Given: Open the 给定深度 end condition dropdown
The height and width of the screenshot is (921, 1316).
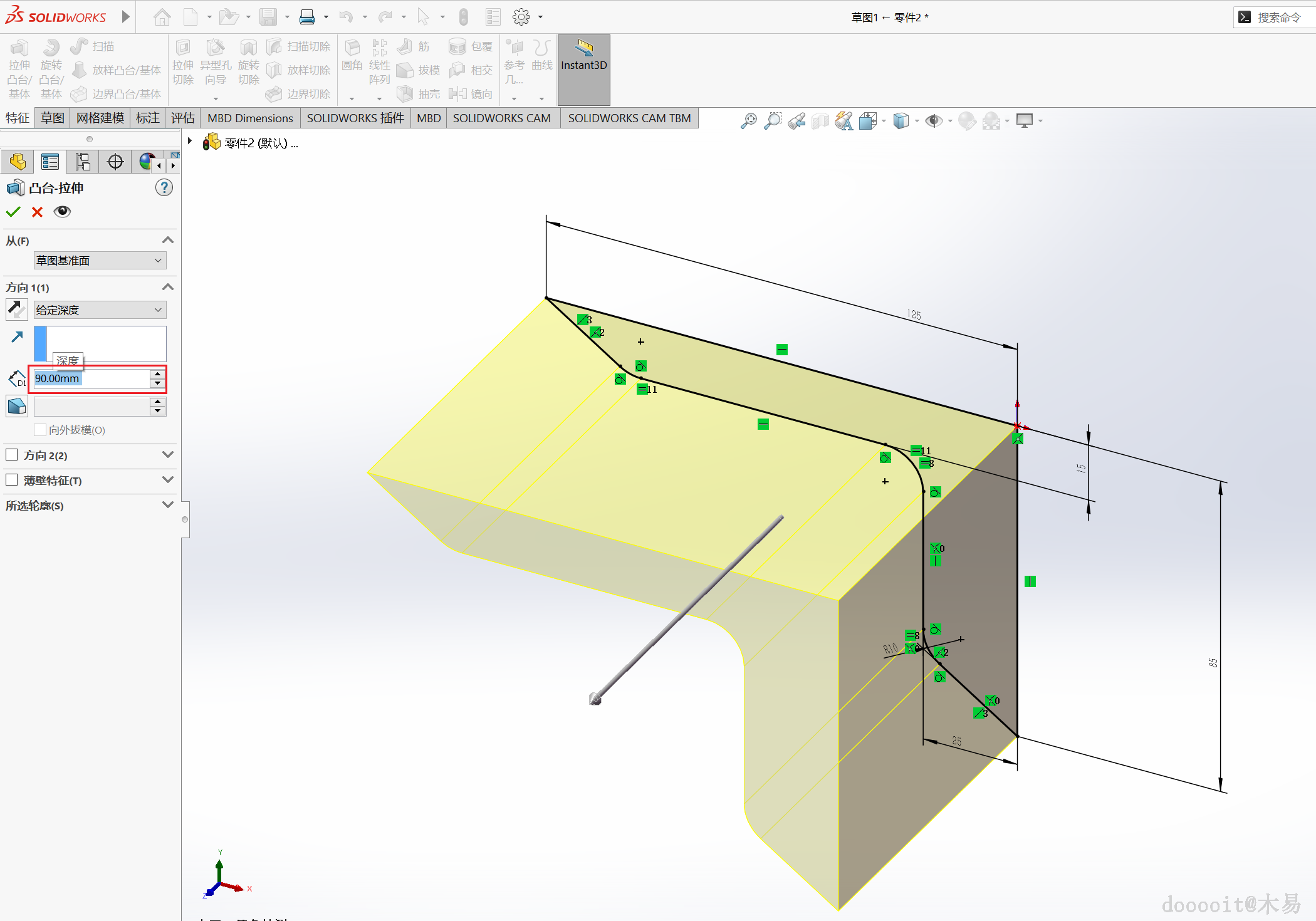Looking at the screenshot, I should (100, 310).
